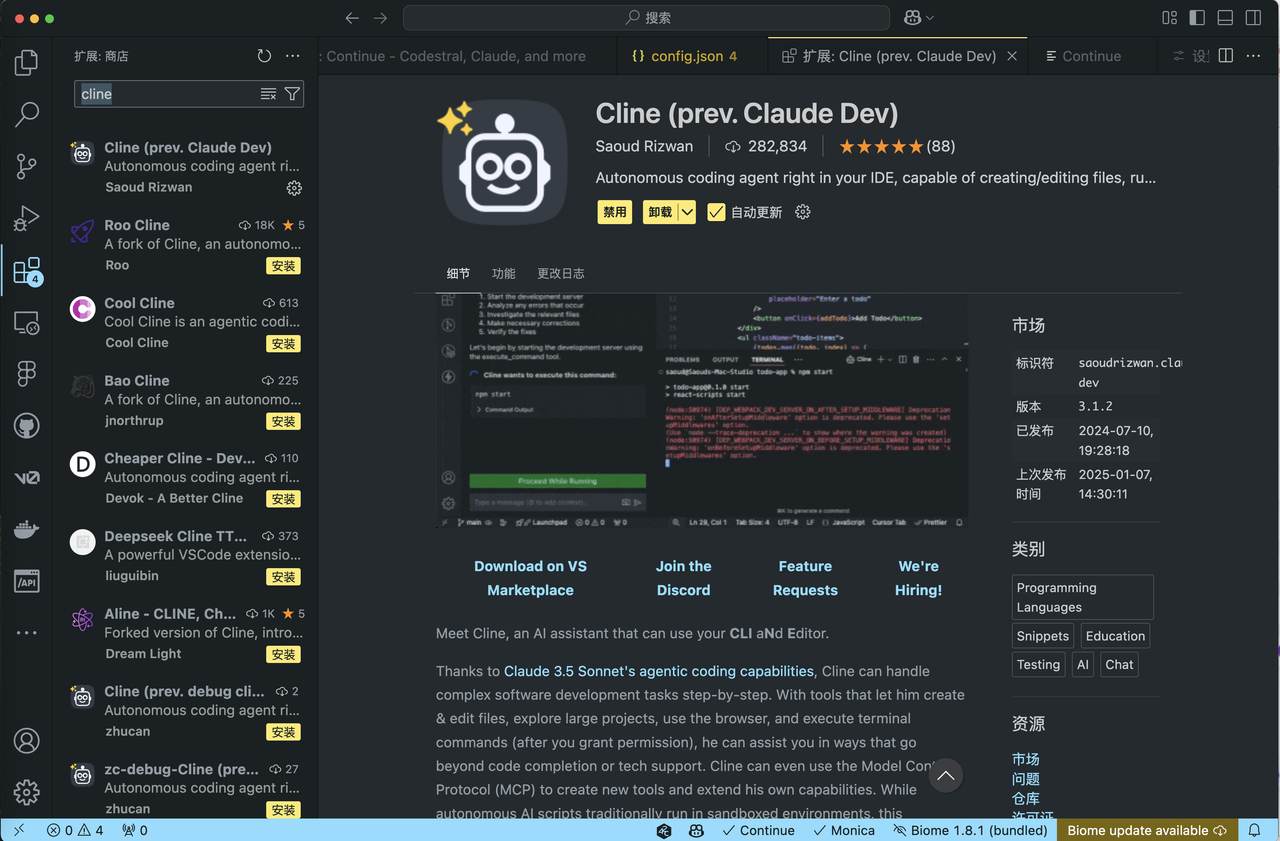This screenshot has height=841, width=1280.
Task: Open Join the Discord link
Action: [x=684, y=578]
